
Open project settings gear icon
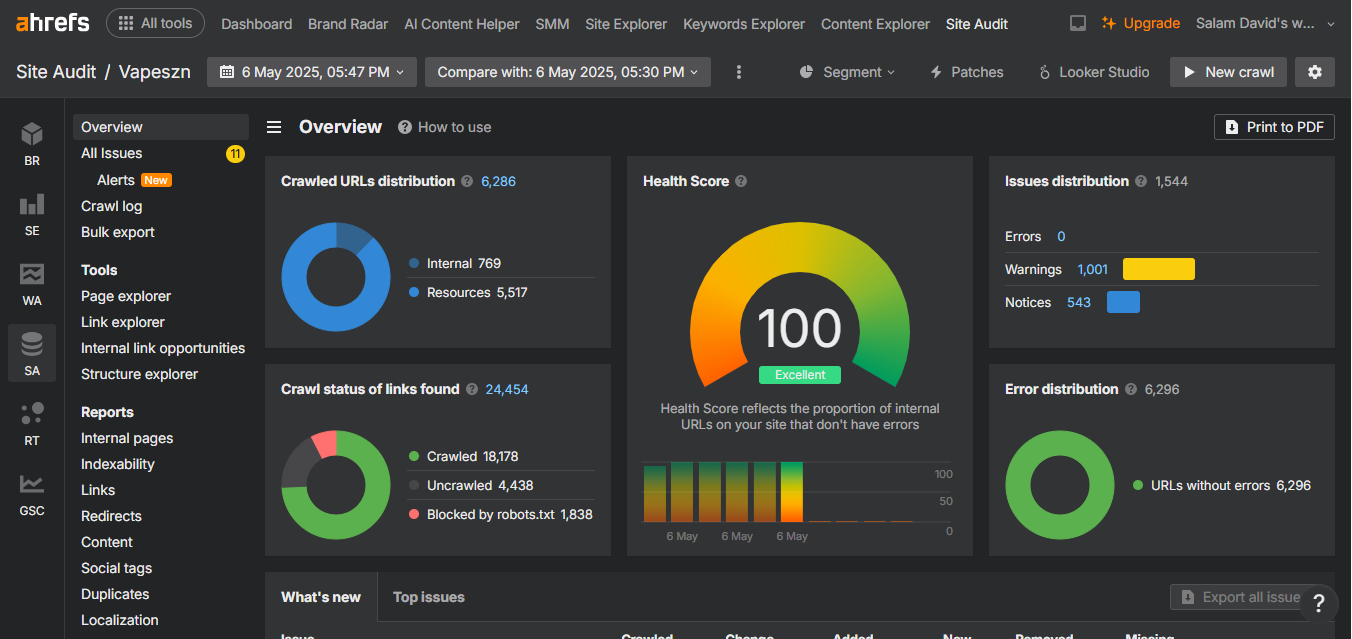1315,72
